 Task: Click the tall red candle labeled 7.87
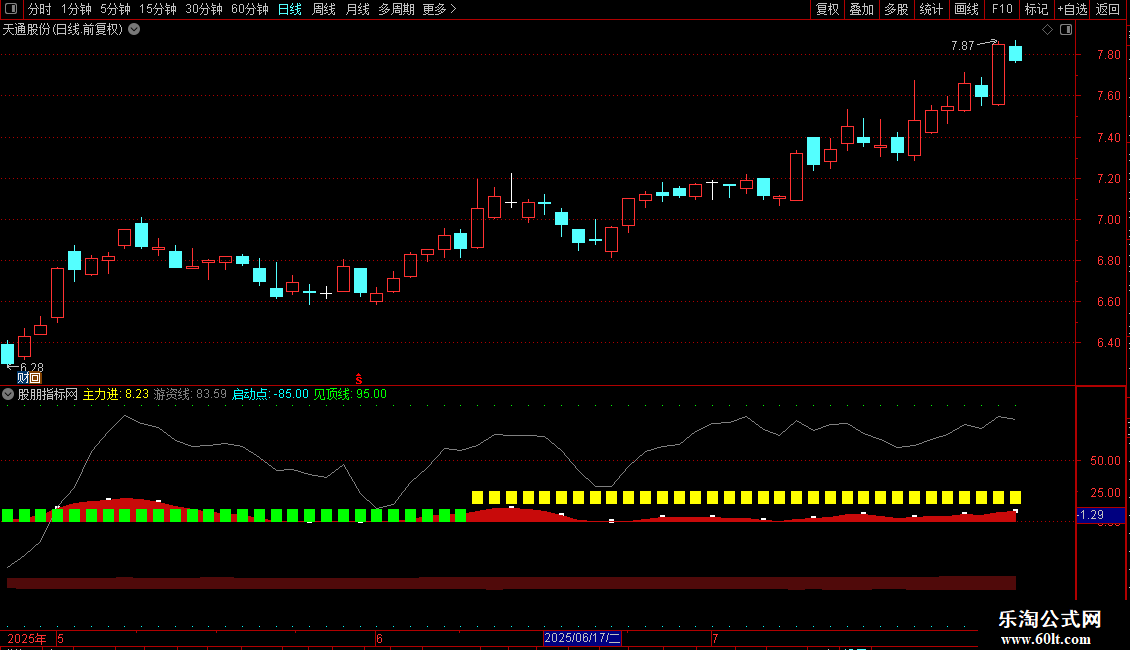pyautogui.click(x=998, y=74)
